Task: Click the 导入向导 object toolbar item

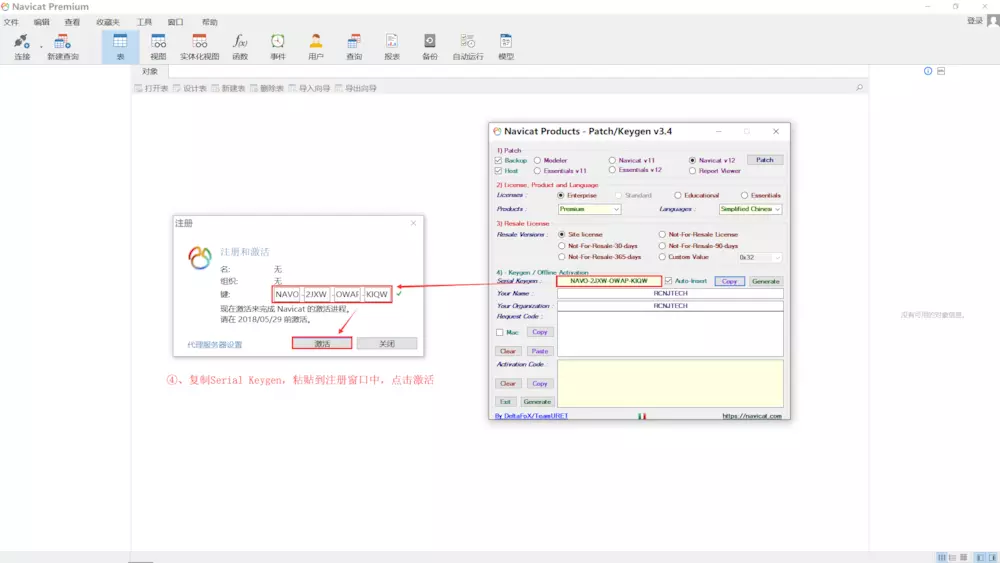Action: (x=309, y=89)
